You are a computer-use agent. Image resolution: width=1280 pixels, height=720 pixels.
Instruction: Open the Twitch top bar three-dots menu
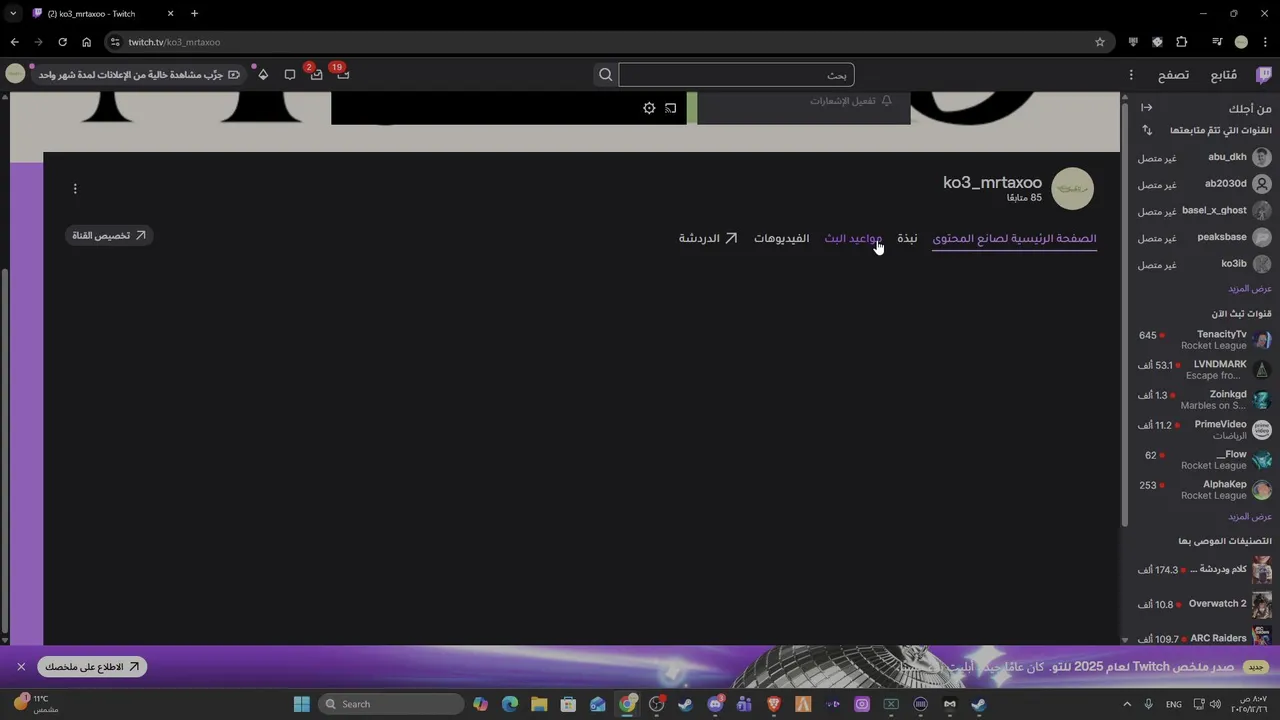pos(1131,75)
